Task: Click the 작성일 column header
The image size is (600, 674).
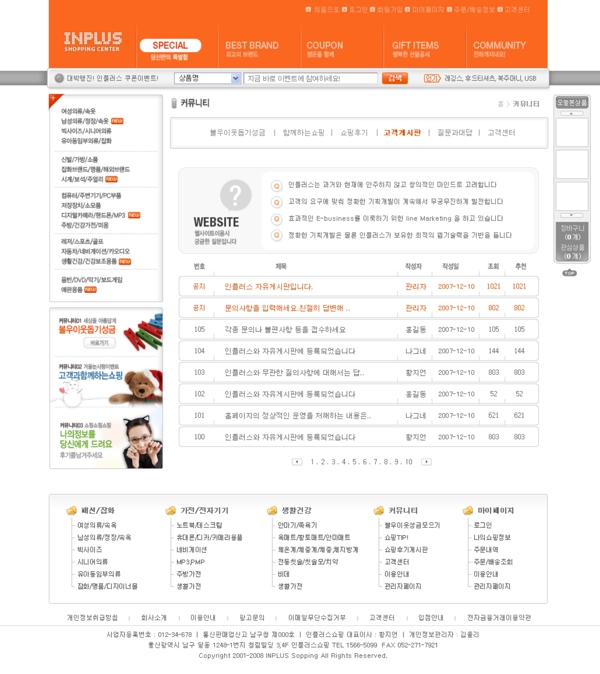Action: [x=450, y=266]
